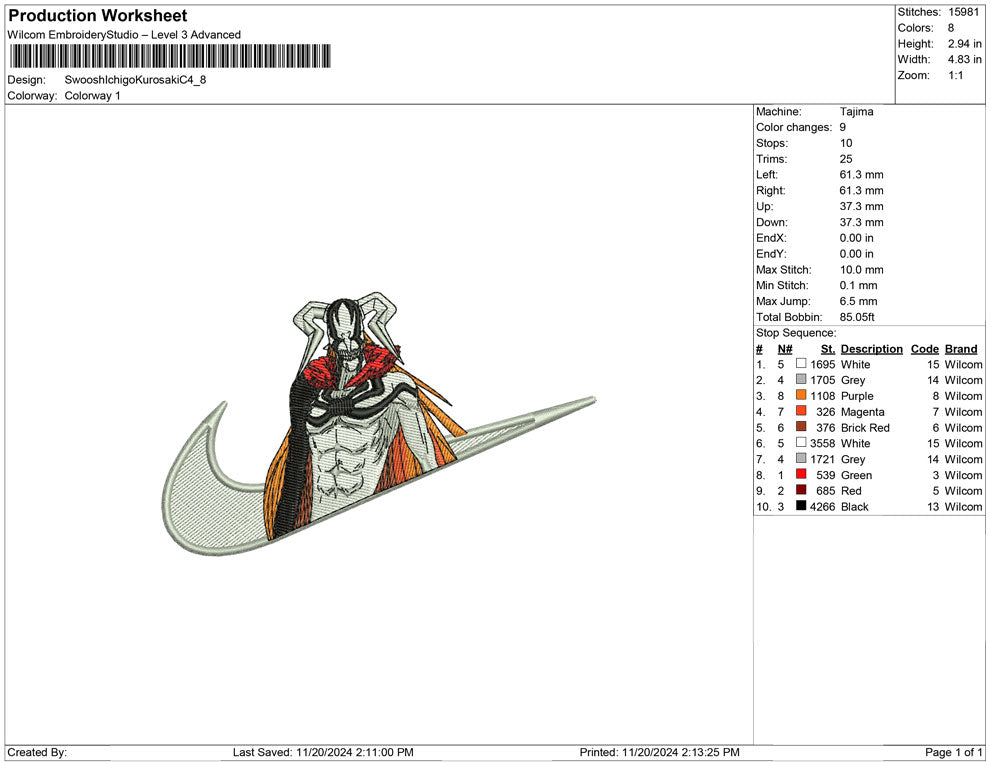Select the grey swatch for thread 1705
The image size is (990, 762).
[x=801, y=380]
